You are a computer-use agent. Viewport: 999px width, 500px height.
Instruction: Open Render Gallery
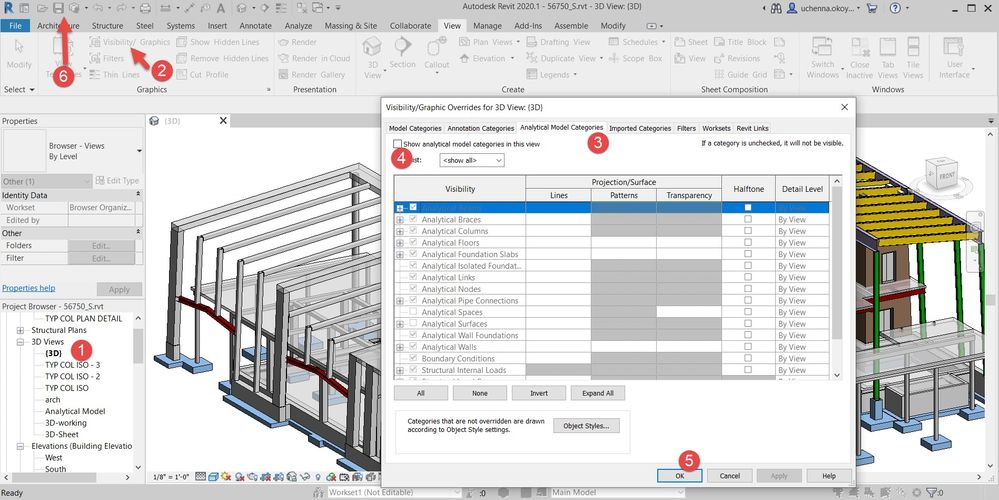312,75
